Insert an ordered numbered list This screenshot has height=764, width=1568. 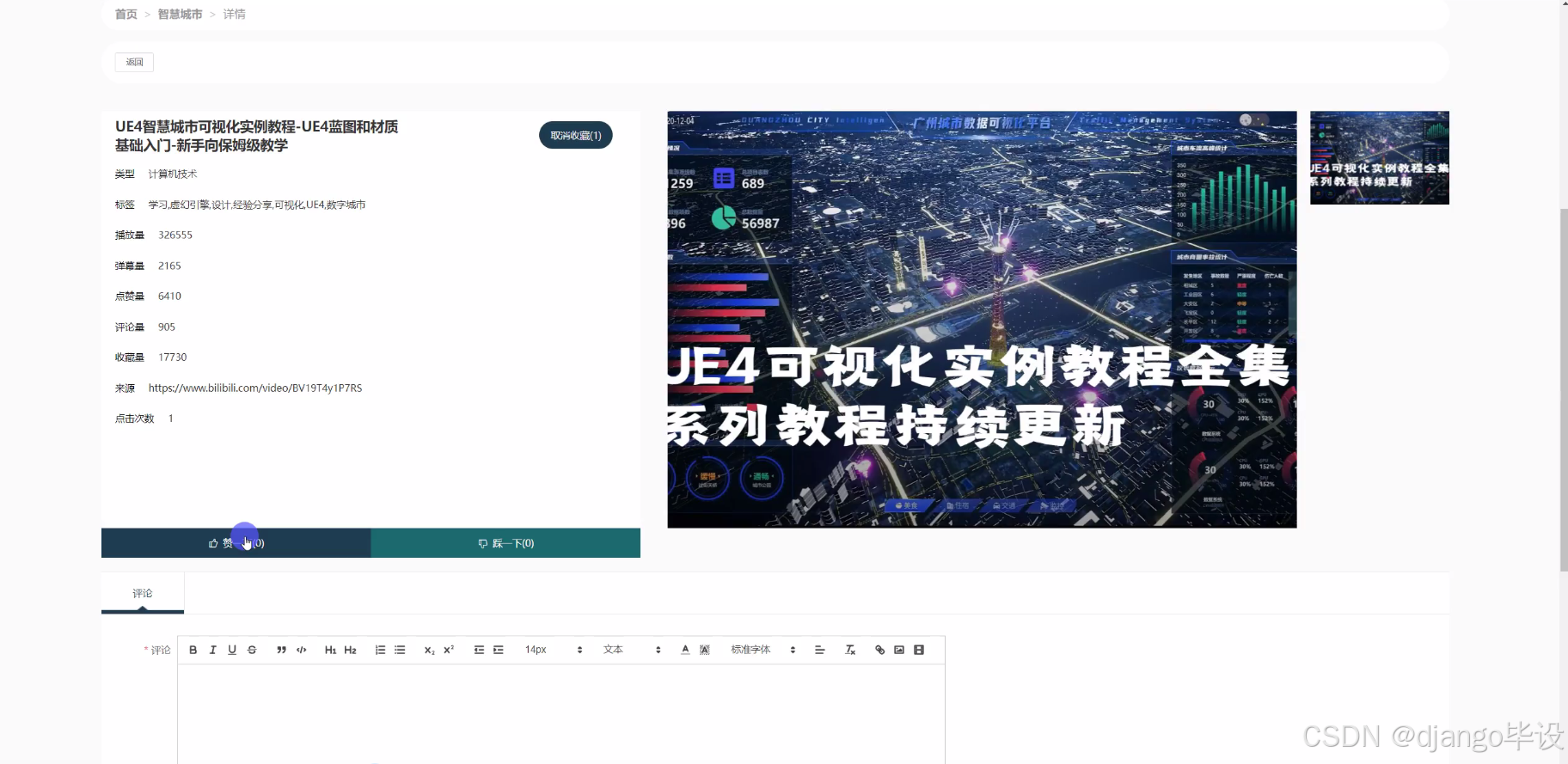380,650
